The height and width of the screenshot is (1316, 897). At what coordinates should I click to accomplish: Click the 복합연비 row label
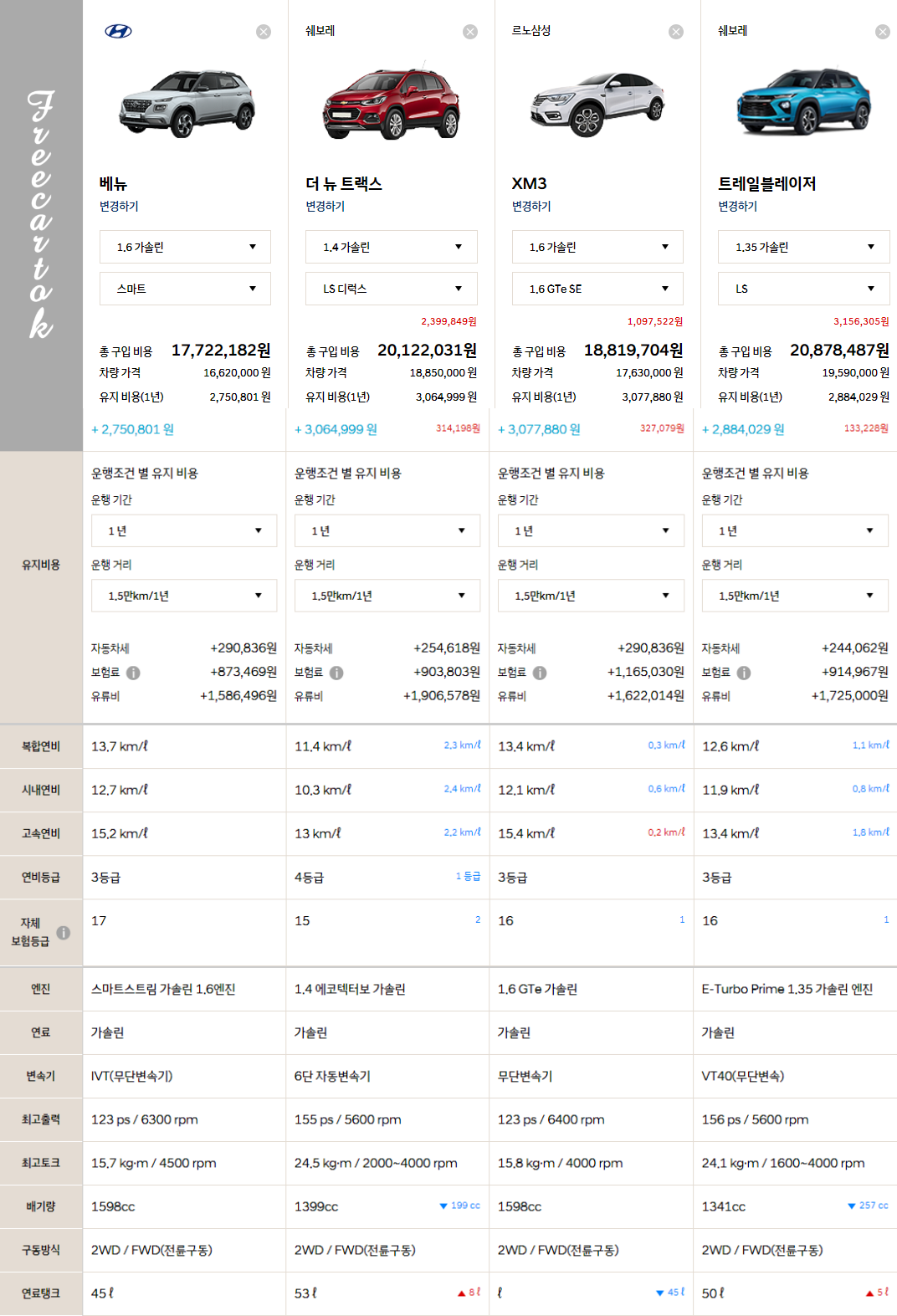(x=41, y=746)
